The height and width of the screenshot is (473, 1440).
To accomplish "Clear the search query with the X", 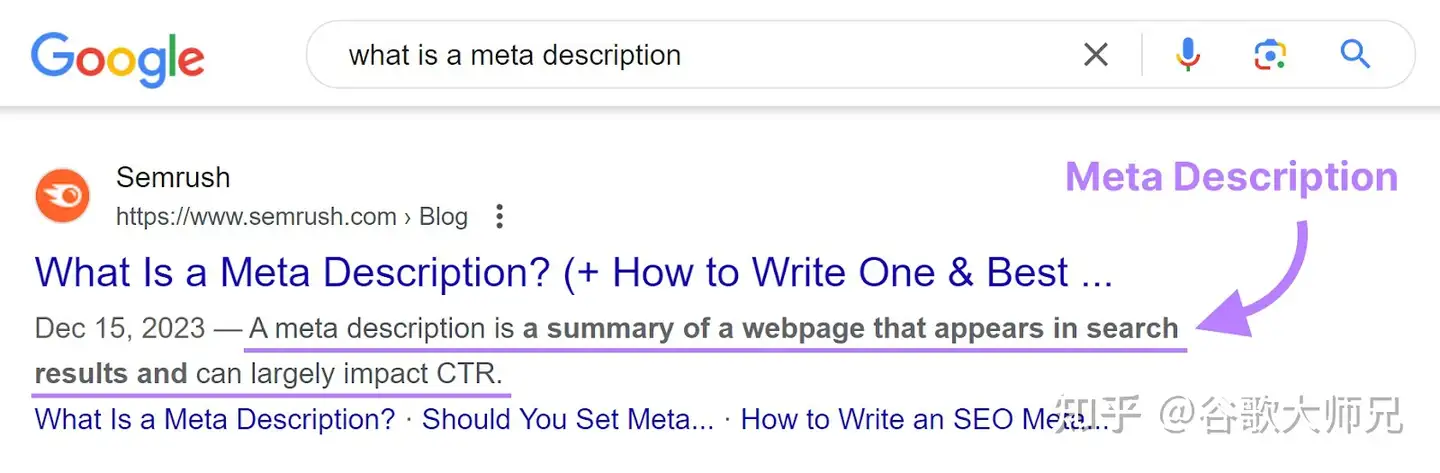I will [x=1096, y=55].
